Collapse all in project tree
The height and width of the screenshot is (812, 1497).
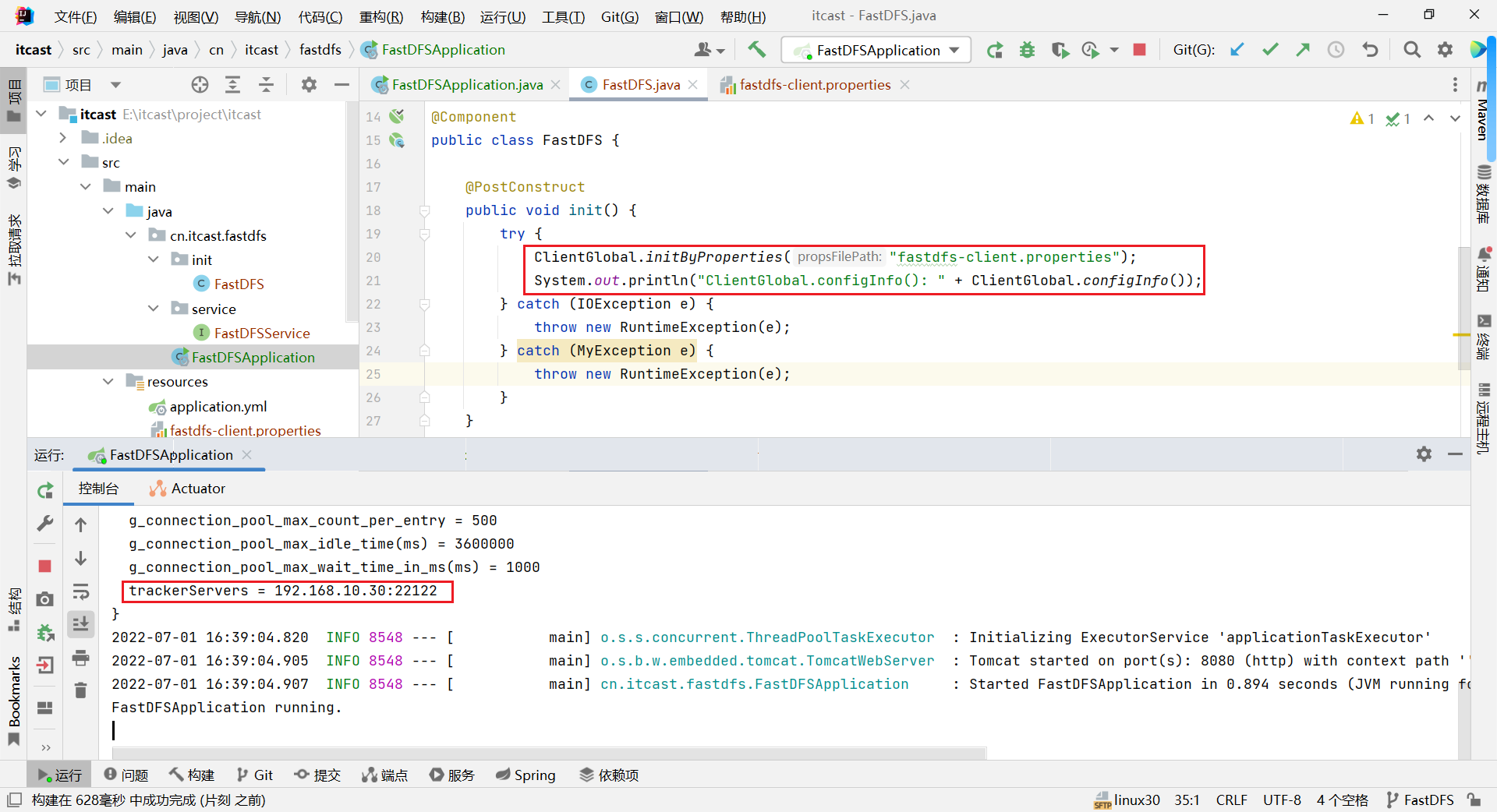266,85
